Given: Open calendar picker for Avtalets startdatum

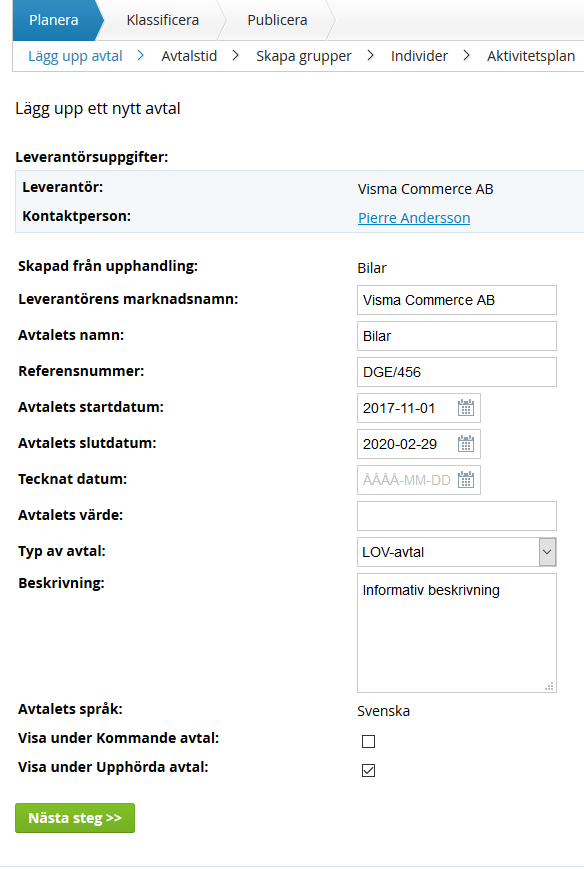Looking at the screenshot, I should click(465, 408).
